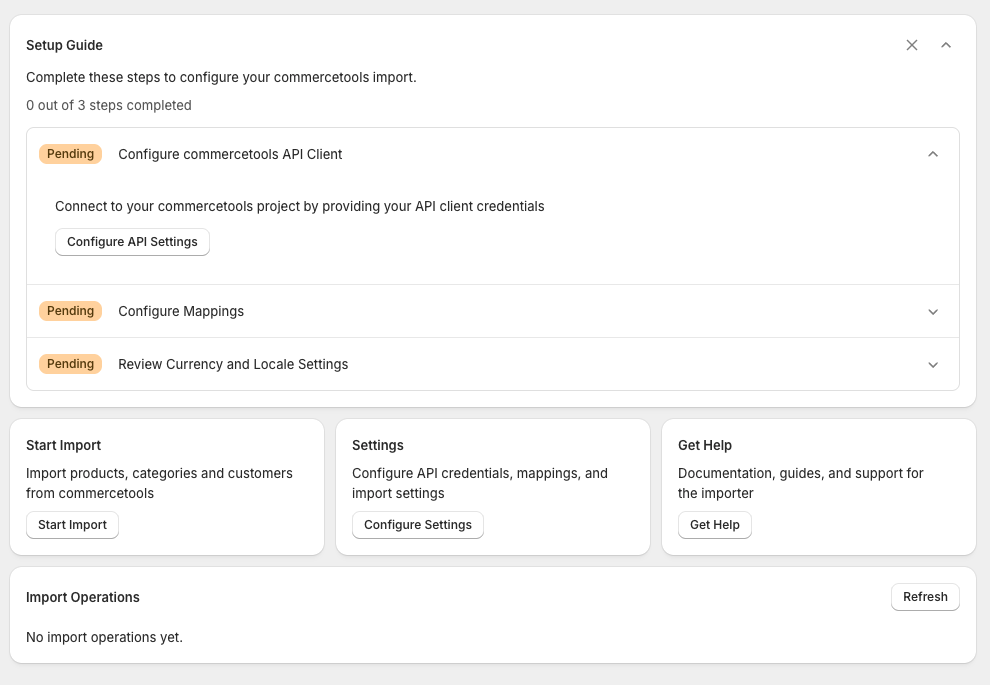This screenshot has height=685, width=990.
Task: Click 'No import operations yet.' text
Action: click(x=104, y=638)
